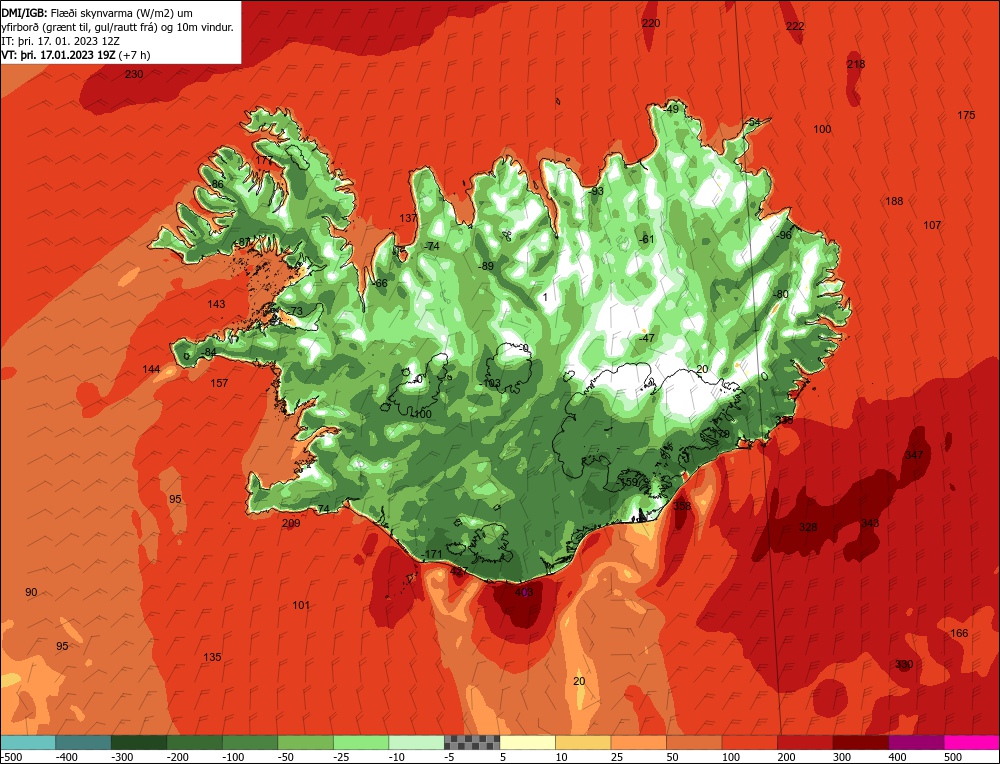Click the map value '144'
This screenshot has width=1000, height=764.
(x=151, y=369)
